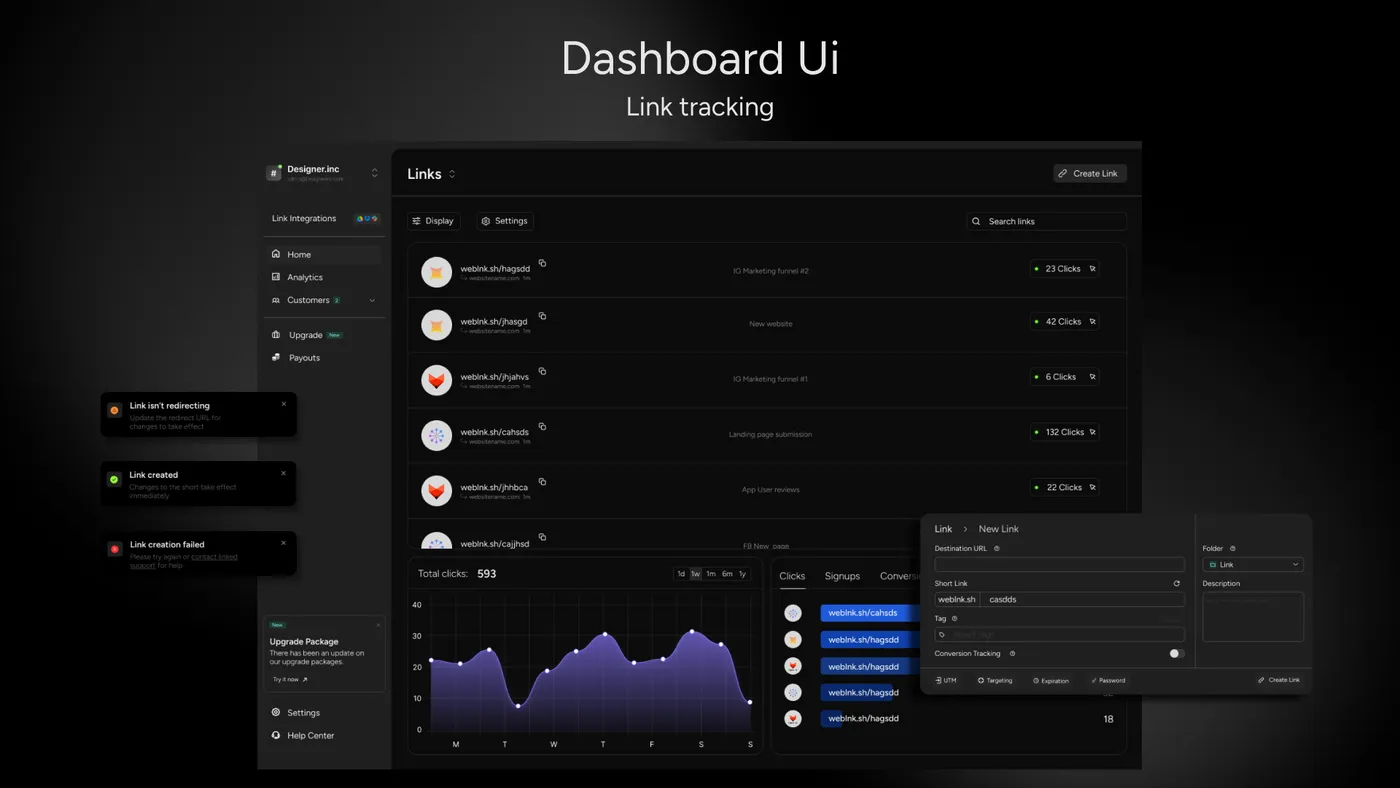Click the Description text area
The height and width of the screenshot is (788, 1400).
click(1253, 616)
